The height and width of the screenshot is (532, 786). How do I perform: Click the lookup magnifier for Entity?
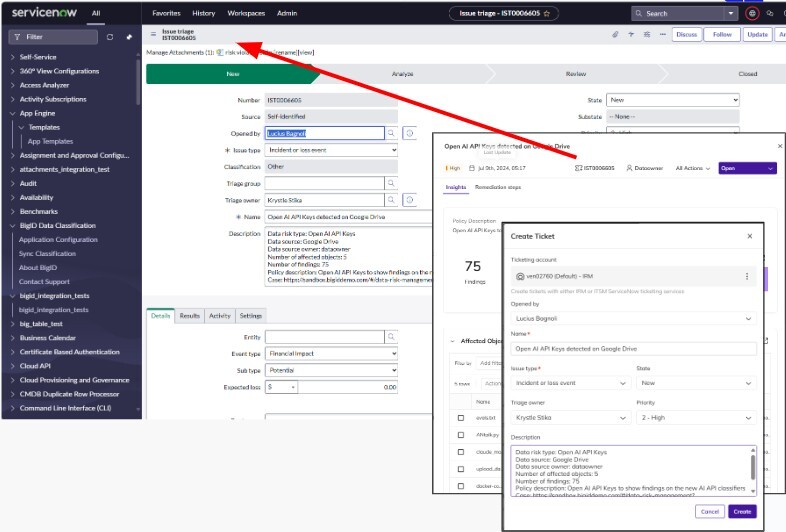pyautogui.click(x=391, y=337)
